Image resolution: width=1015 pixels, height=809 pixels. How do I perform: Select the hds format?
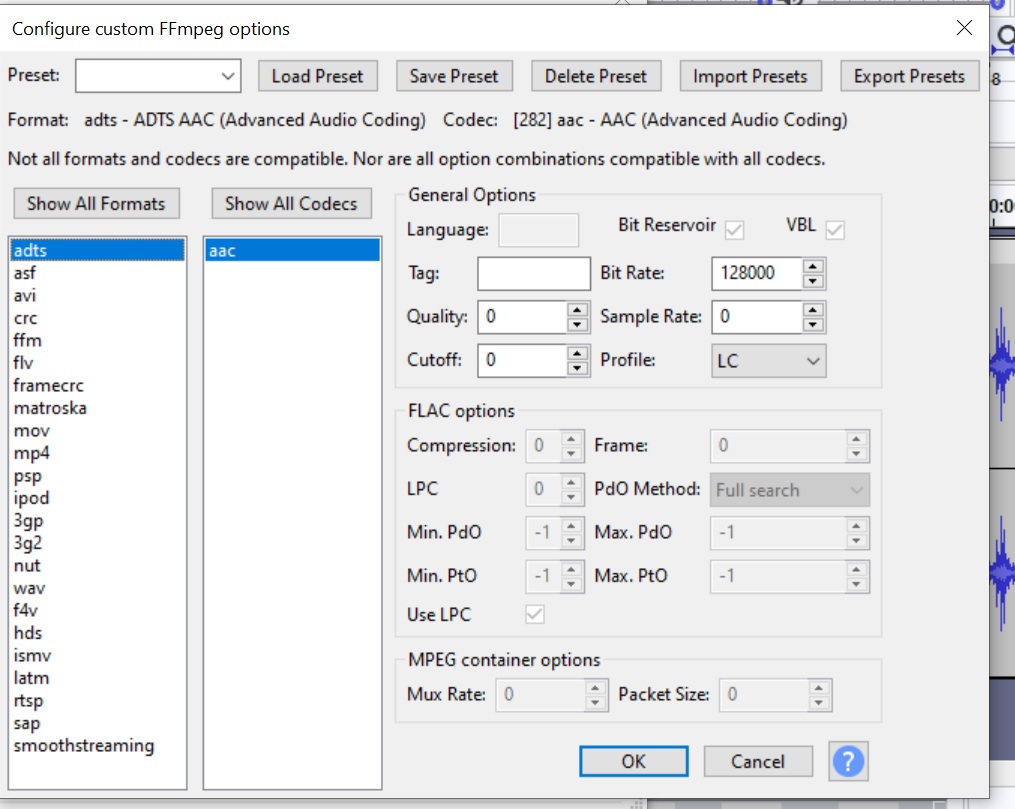[x=97, y=633]
